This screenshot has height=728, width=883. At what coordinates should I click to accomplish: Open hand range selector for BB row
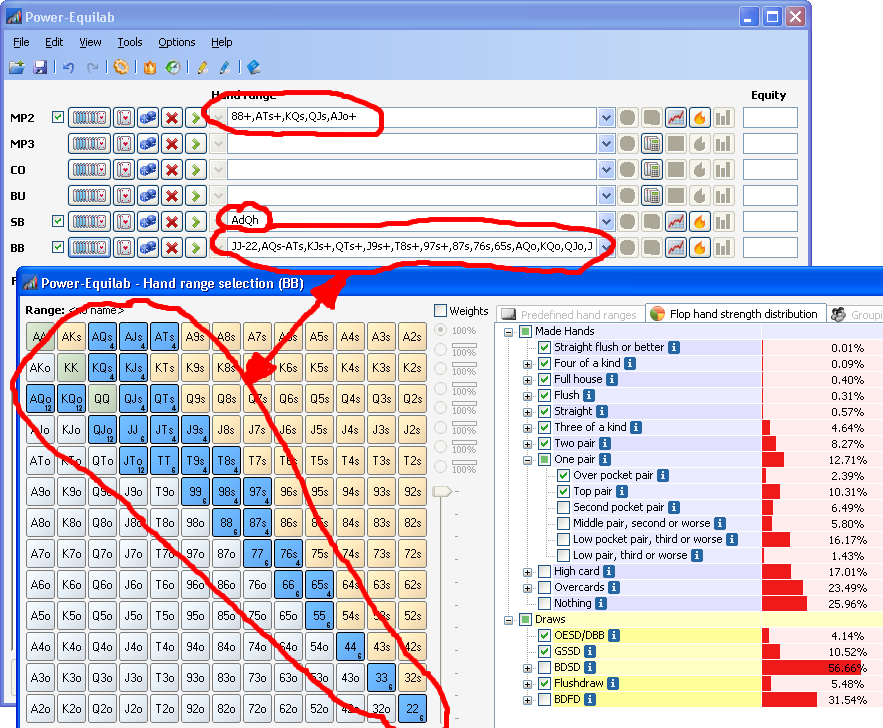click(x=89, y=248)
